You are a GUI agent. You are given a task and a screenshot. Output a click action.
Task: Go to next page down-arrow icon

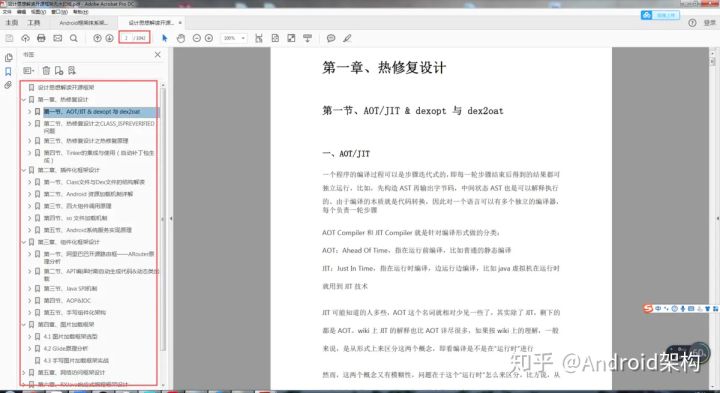(x=109, y=39)
